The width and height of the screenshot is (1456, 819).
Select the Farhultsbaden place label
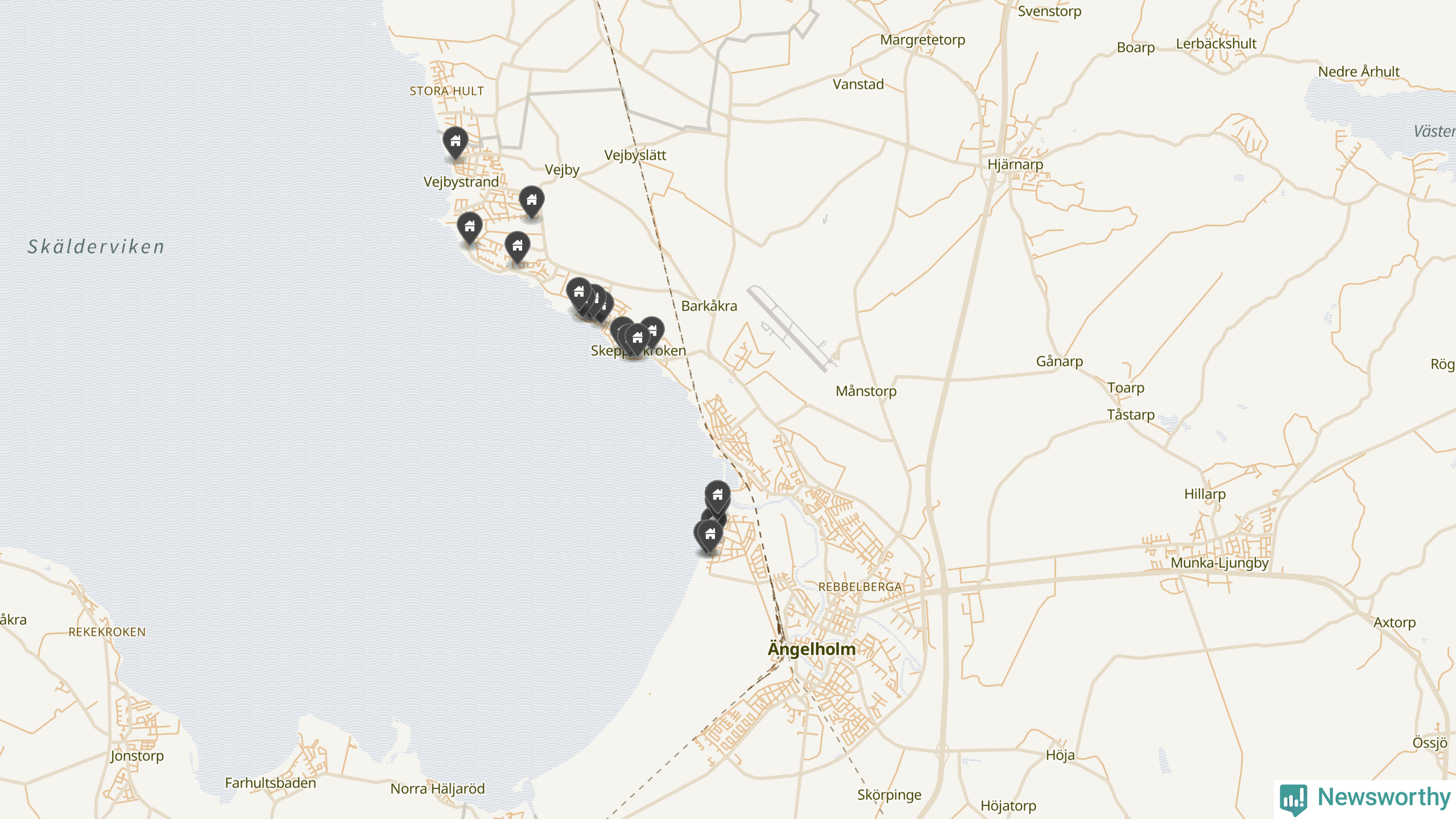pos(270,783)
